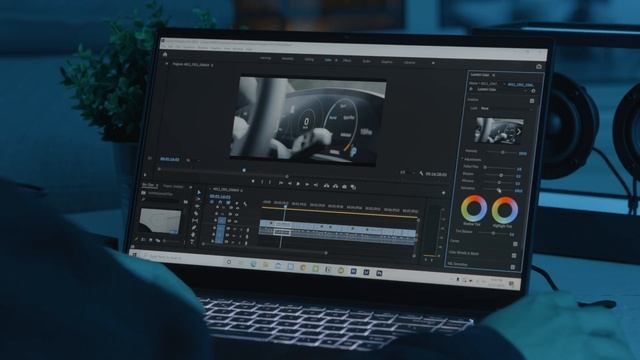Expand the Curves section
Viewport: 640px width, 360px height.
(x=455, y=241)
